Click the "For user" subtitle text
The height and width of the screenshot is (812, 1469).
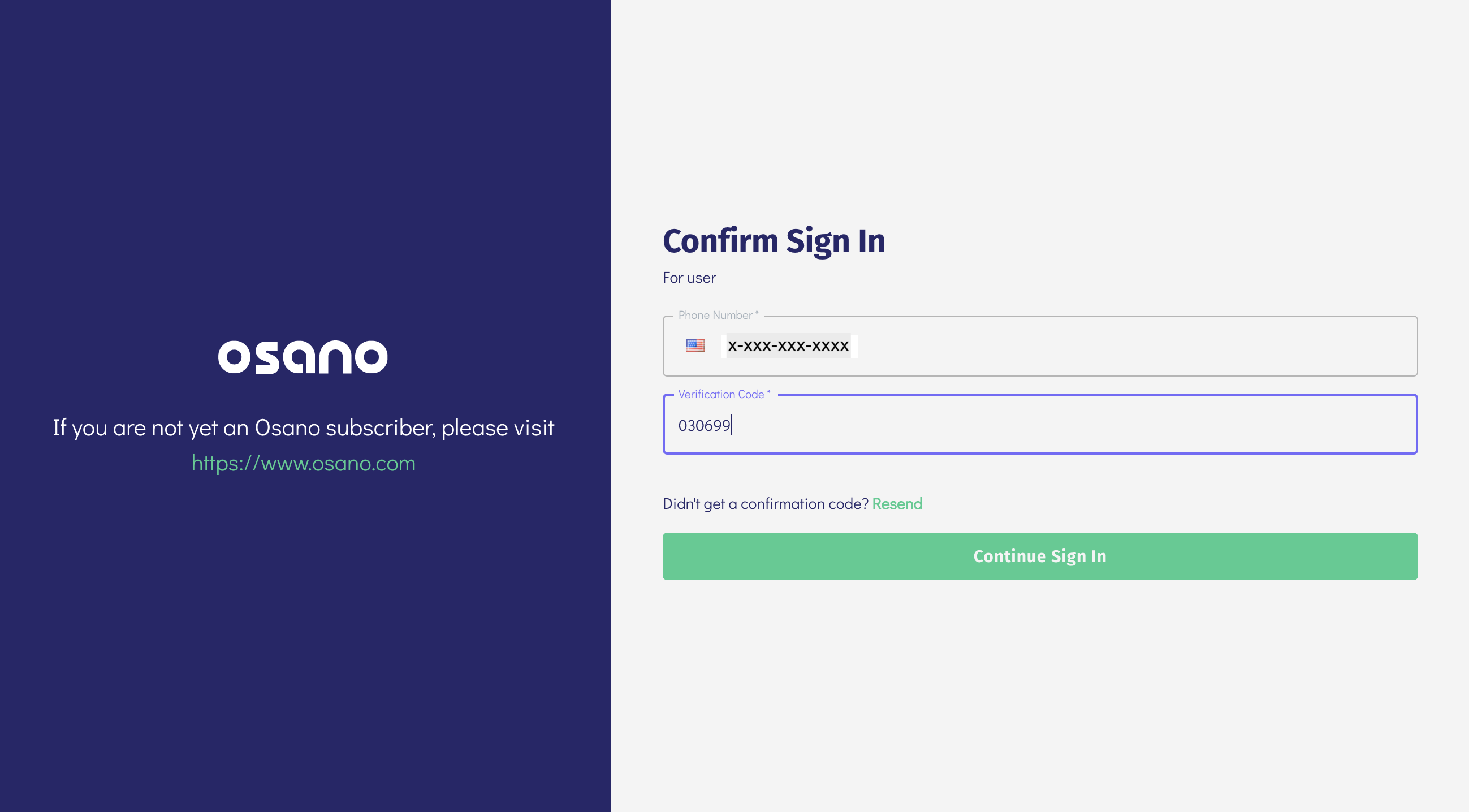point(689,278)
